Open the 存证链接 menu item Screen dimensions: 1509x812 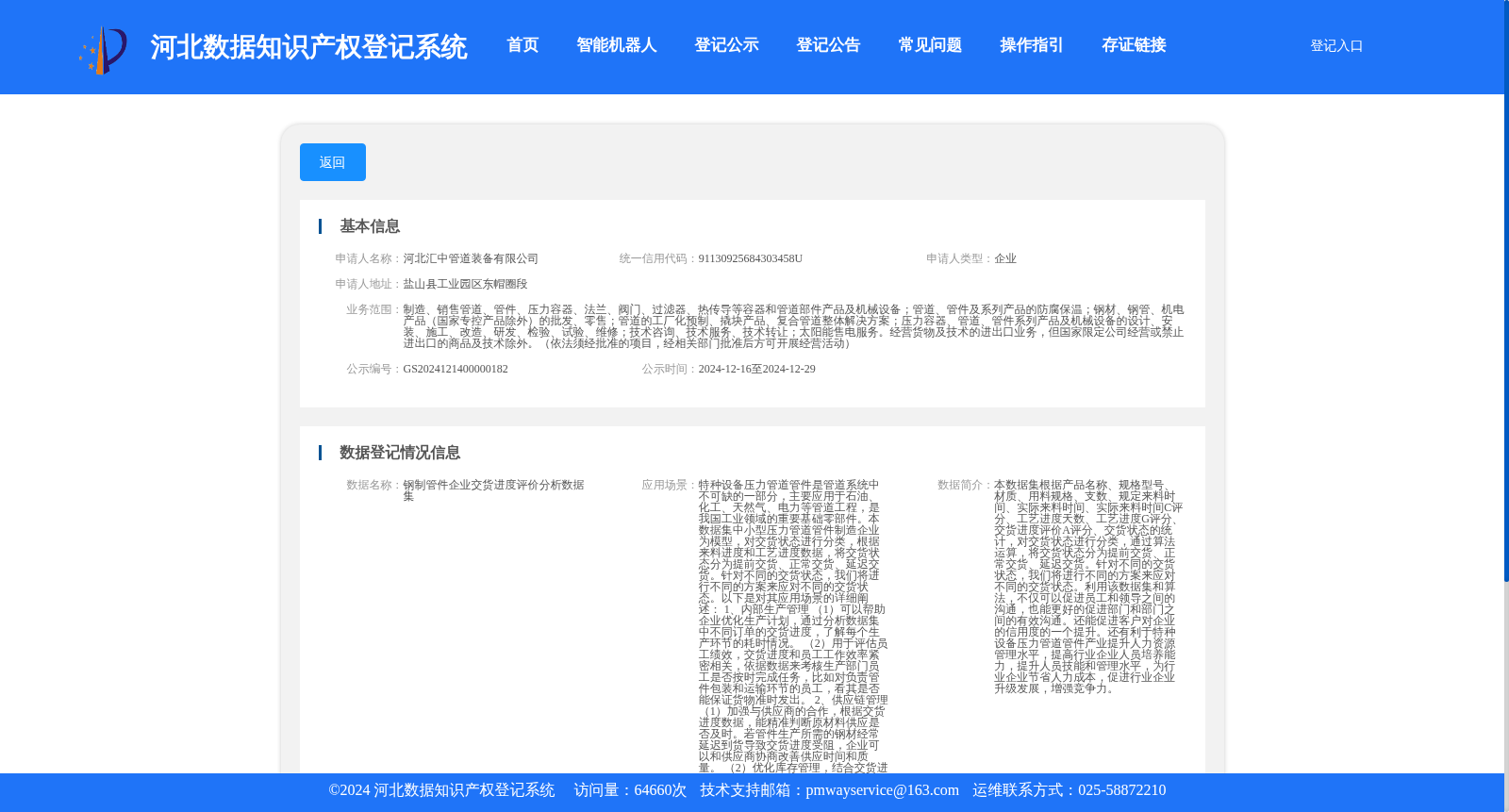[x=1134, y=45]
